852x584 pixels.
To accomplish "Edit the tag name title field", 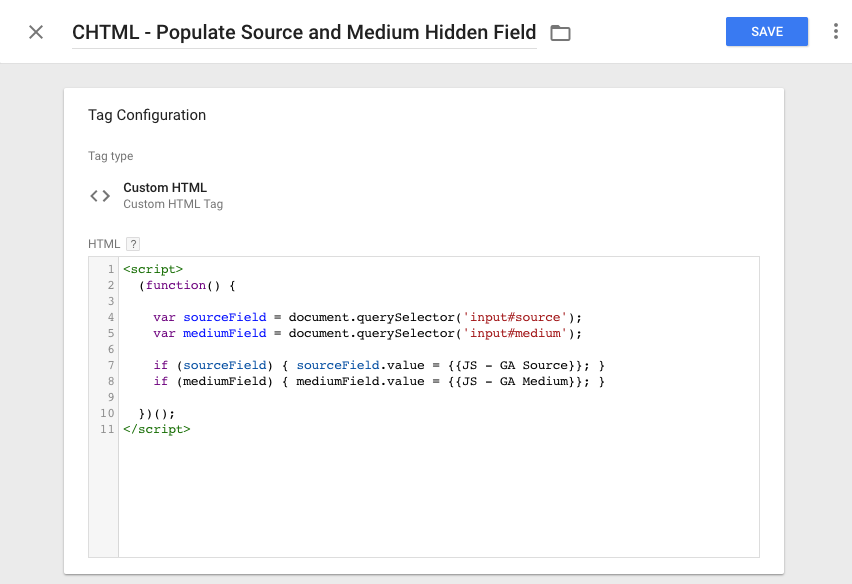I will pos(304,33).
